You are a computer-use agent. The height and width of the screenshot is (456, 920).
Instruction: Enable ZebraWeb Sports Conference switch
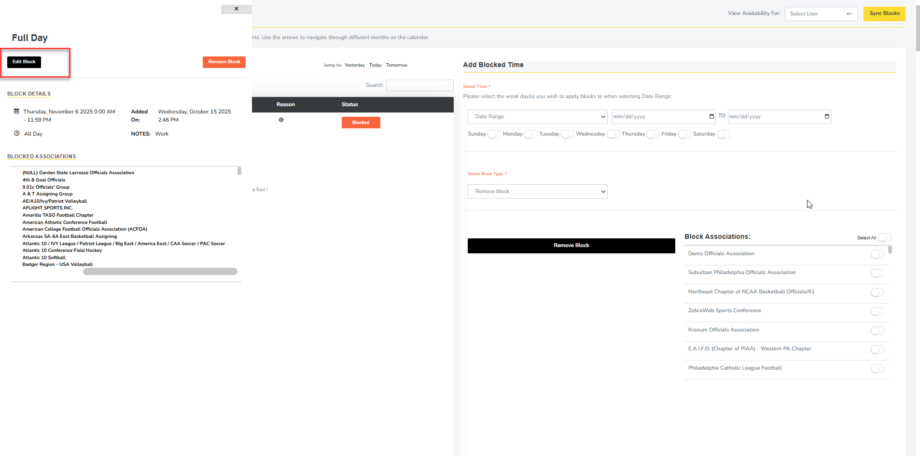pyautogui.click(x=877, y=311)
